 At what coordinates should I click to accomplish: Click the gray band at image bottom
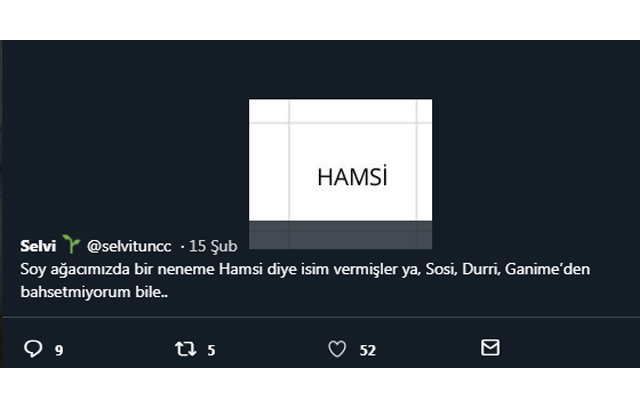click(x=340, y=234)
